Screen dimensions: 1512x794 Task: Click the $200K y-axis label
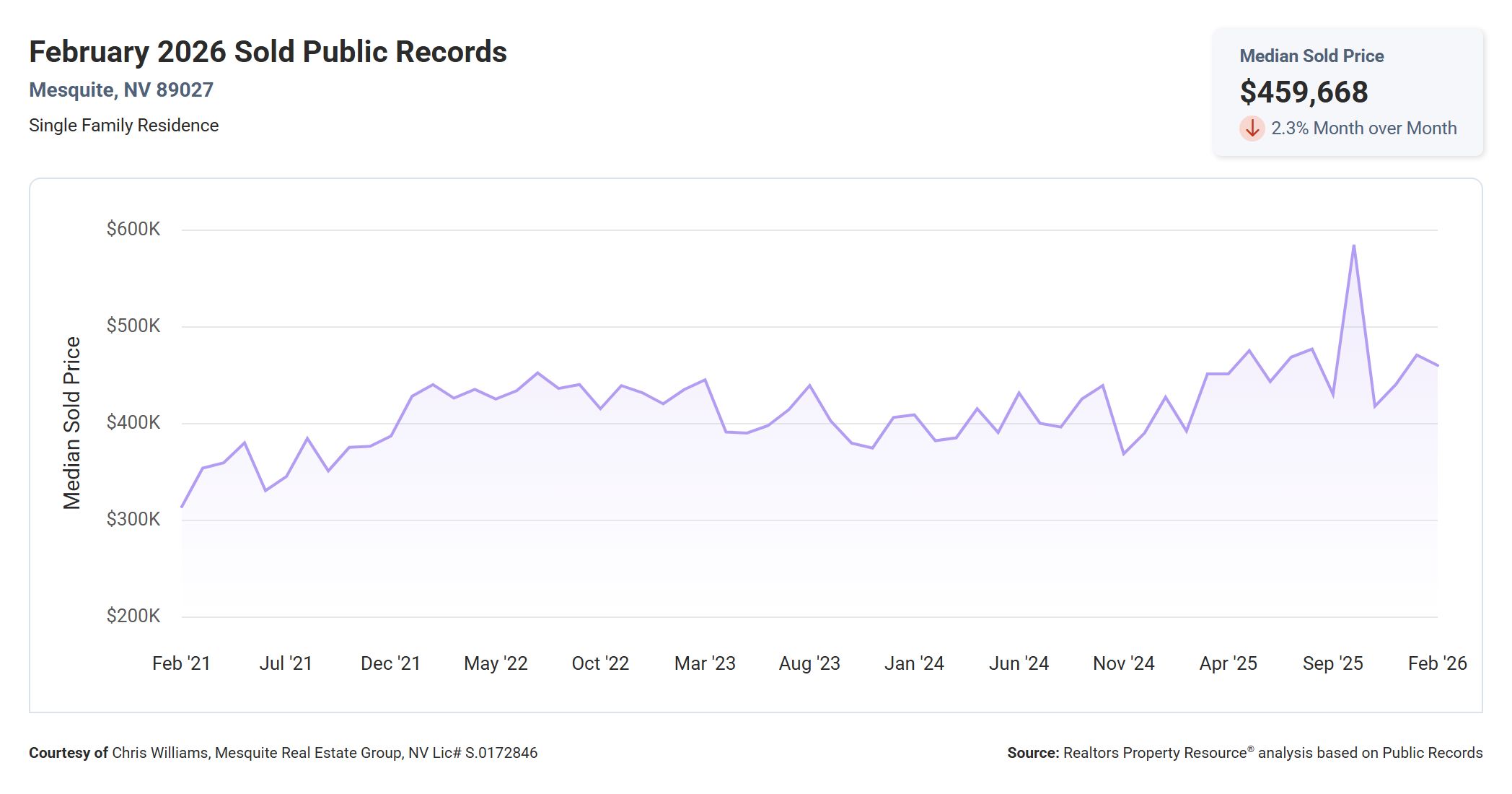point(133,616)
